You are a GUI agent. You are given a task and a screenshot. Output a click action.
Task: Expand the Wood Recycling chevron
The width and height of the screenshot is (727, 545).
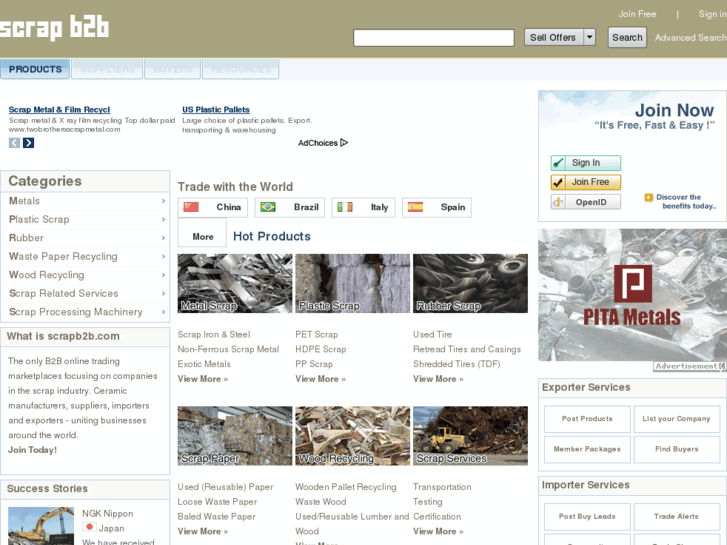point(163,275)
